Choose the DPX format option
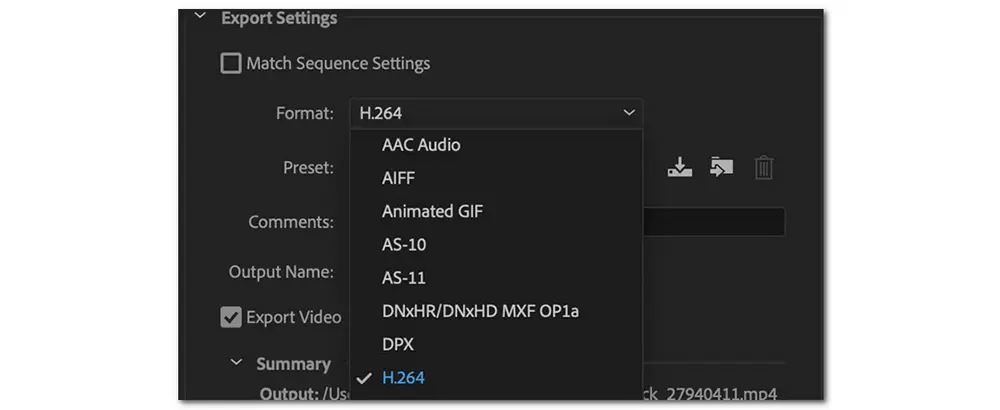The height and width of the screenshot is (410, 1000). click(397, 344)
